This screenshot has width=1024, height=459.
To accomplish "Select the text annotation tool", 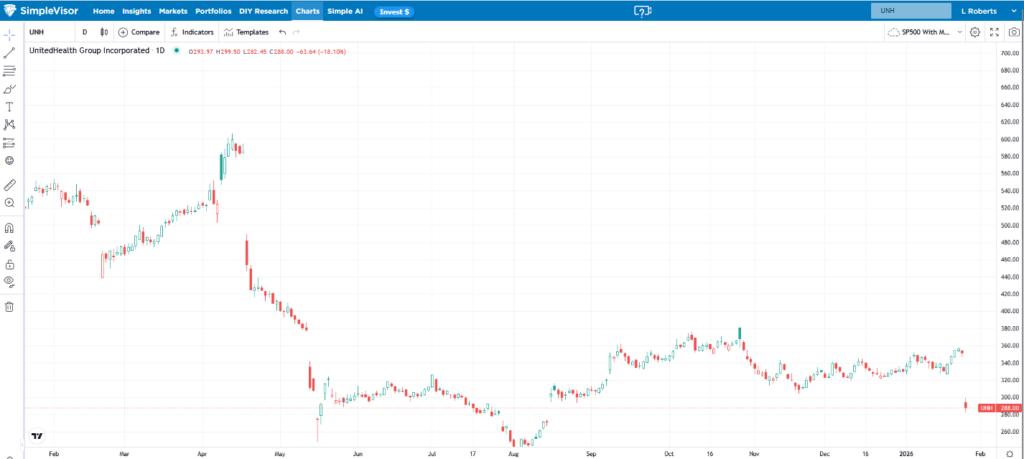I will (x=10, y=106).
